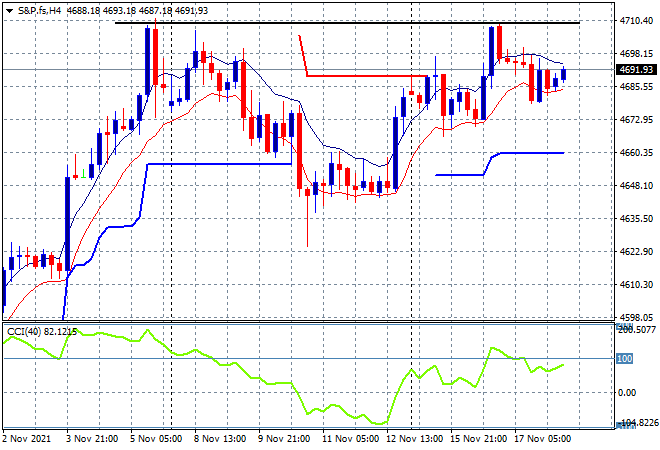Screen dimensions: 660x450
Task: Click the 4698.15 price axis label
Action: [x=636, y=53]
